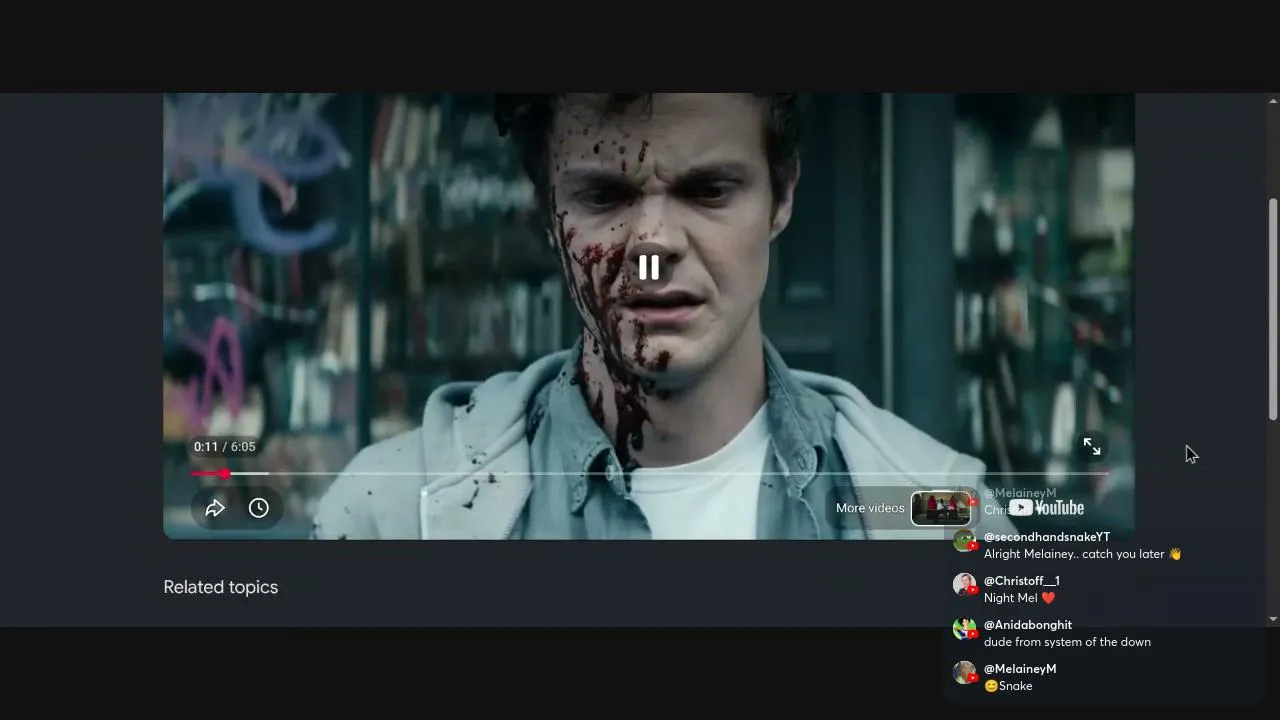Select the username @secondhandsnakeYT
Viewport: 1280px width, 720px height.
click(x=1047, y=537)
